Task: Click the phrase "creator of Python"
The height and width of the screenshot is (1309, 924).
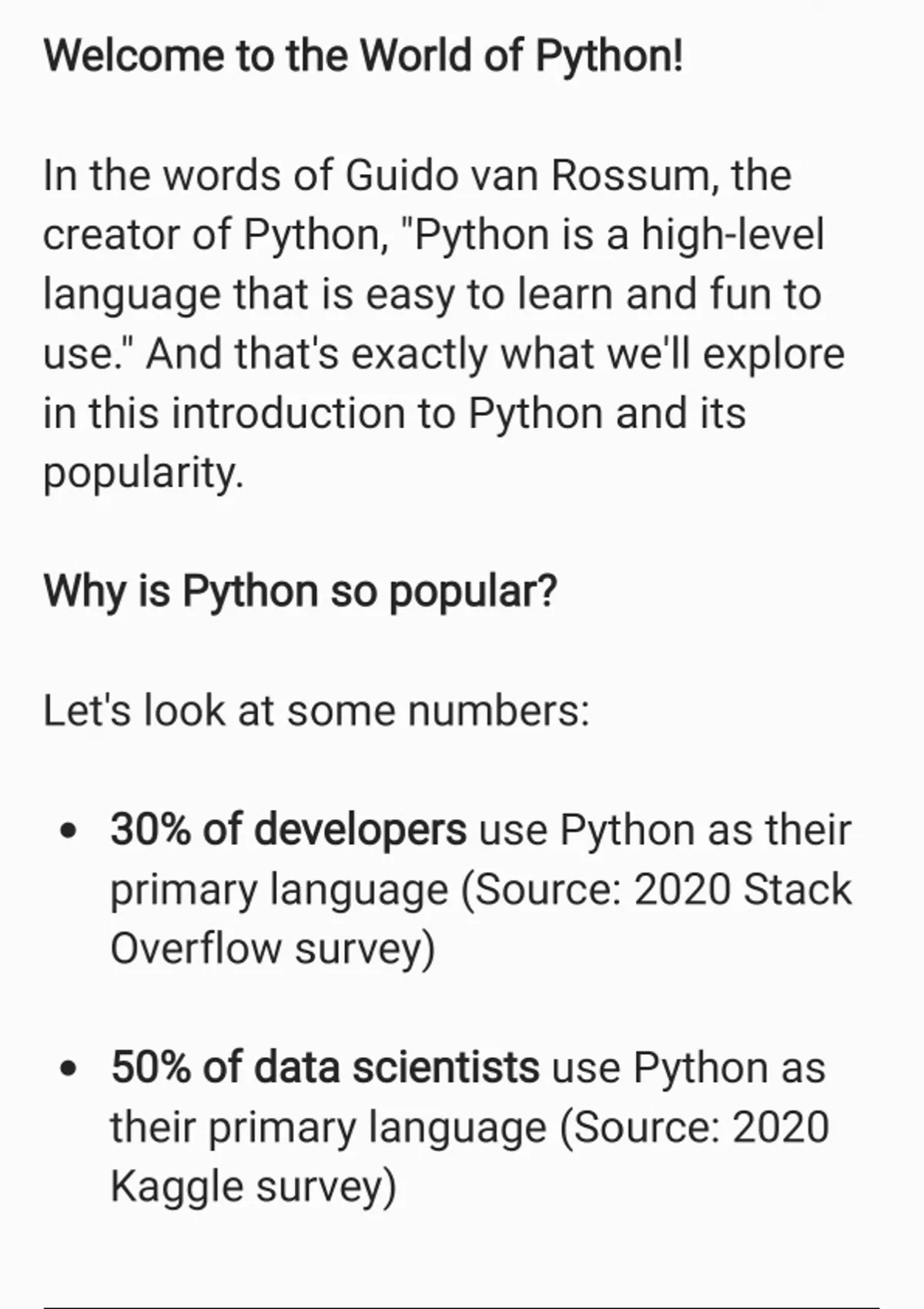Action: pos(210,234)
